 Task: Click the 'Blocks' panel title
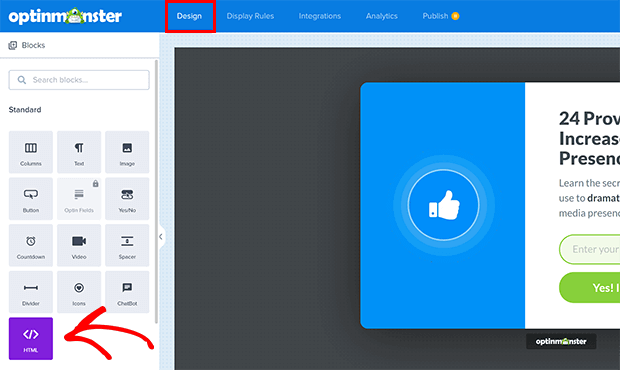click(x=33, y=45)
